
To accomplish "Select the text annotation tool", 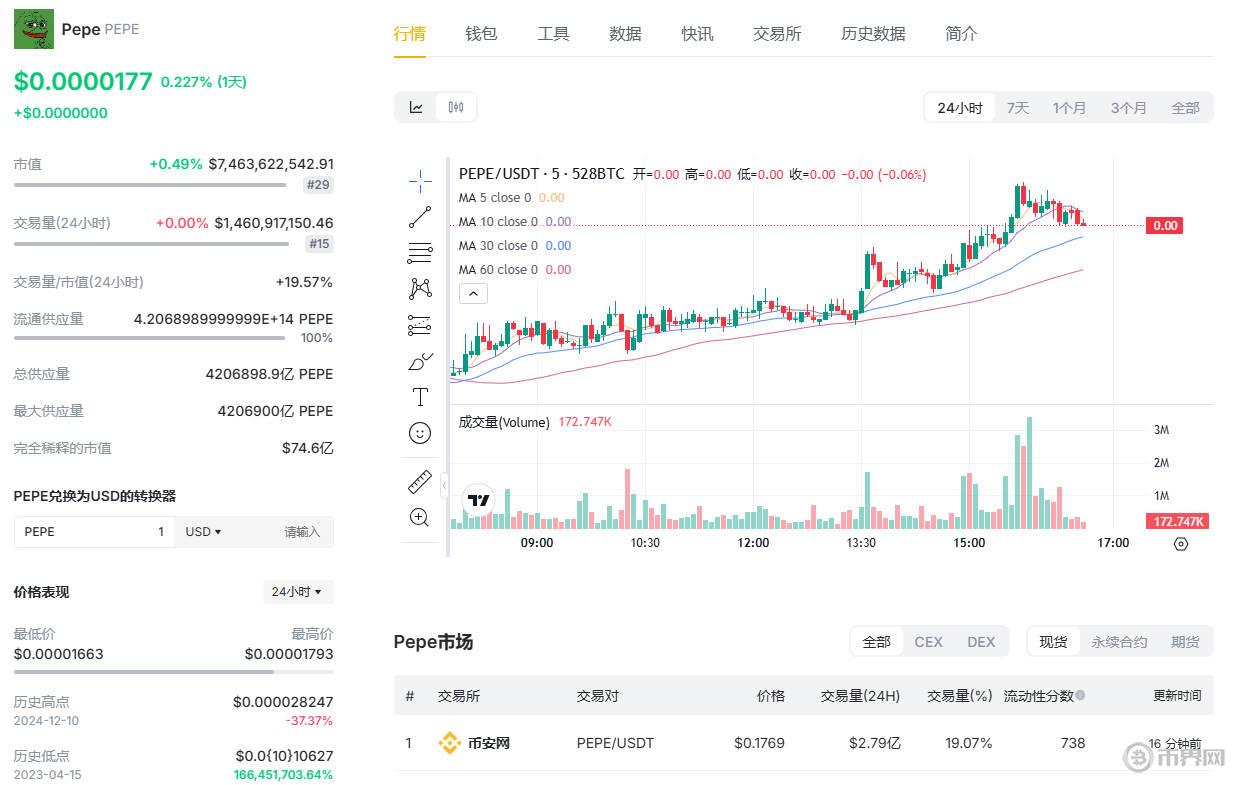I will (420, 397).
